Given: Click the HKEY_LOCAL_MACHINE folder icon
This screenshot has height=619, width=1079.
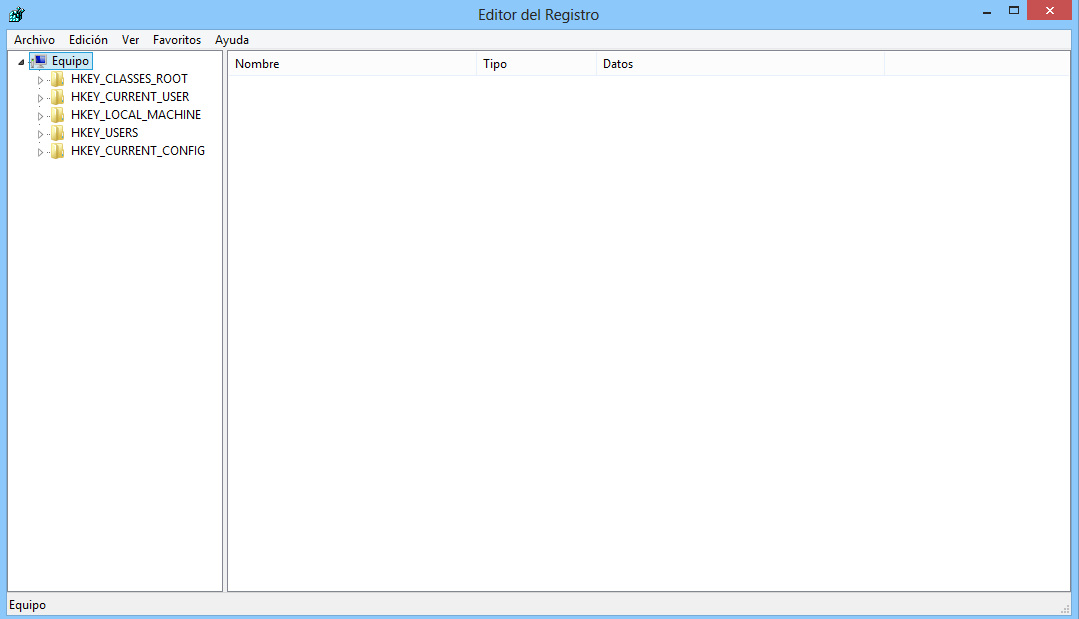Looking at the screenshot, I should point(58,115).
